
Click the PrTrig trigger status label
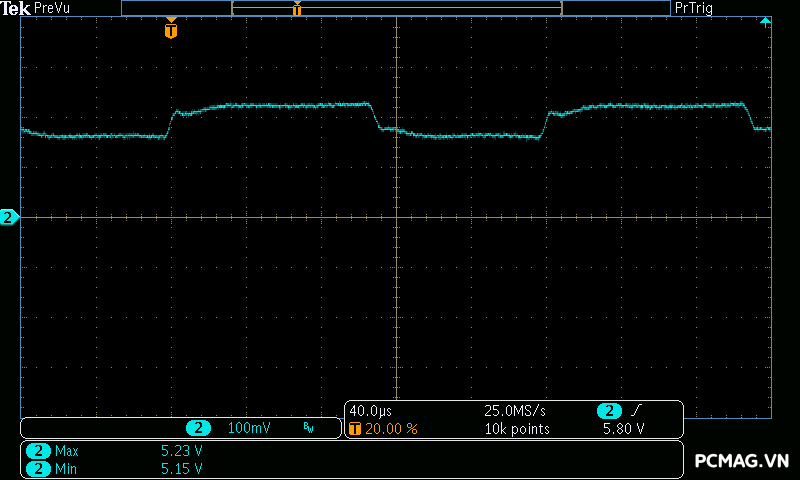point(695,8)
